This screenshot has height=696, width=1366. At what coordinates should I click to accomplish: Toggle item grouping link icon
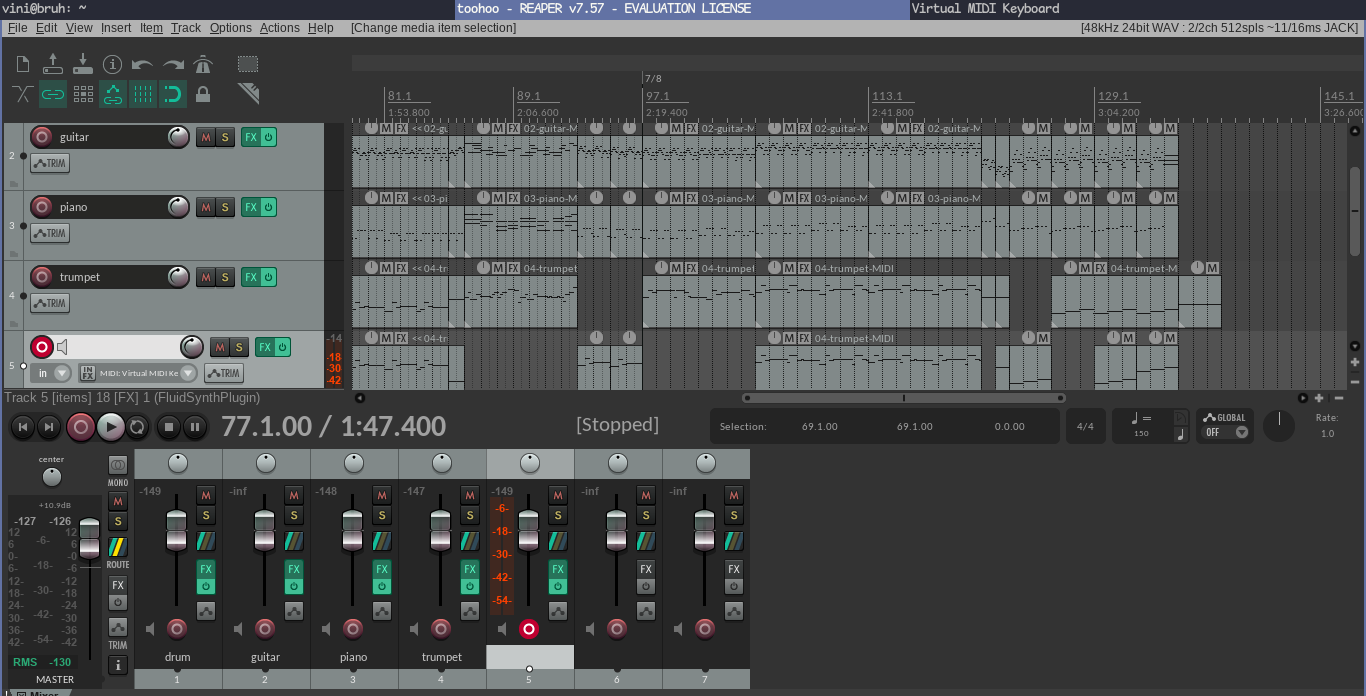53,94
